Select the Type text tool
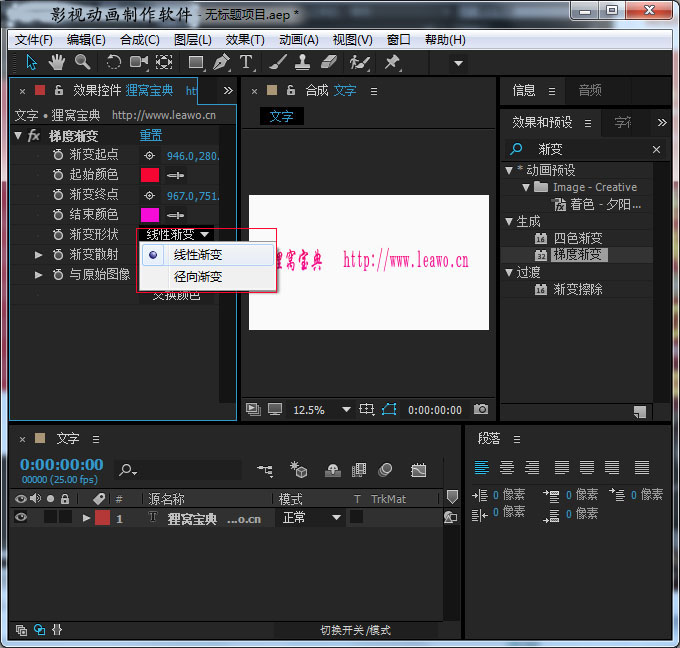The height and width of the screenshot is (648, 680). click(246, 62)
